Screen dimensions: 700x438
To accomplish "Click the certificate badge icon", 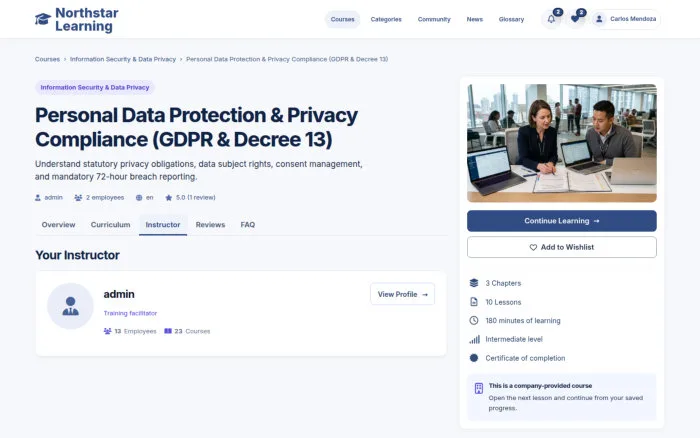I will [x=474, y=358].
